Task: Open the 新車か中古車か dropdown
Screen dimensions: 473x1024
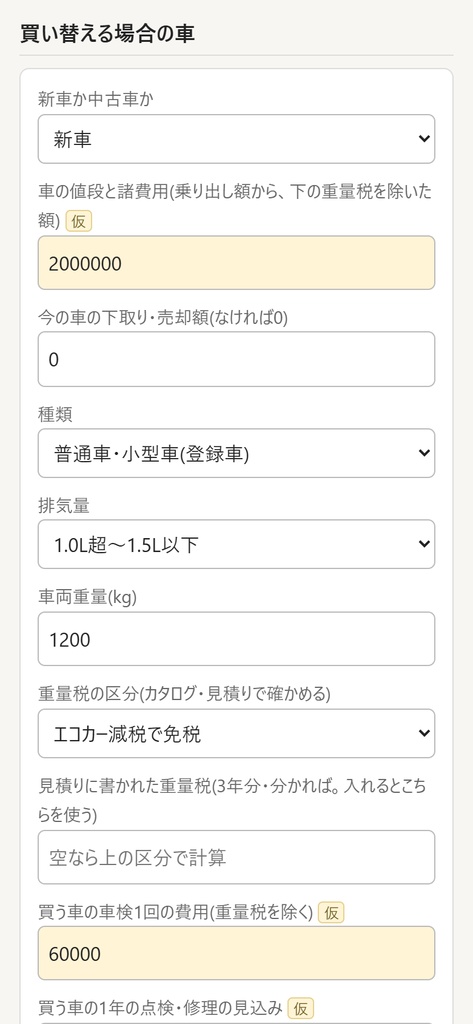Action: pyautogui.click(x=236, y=139)
